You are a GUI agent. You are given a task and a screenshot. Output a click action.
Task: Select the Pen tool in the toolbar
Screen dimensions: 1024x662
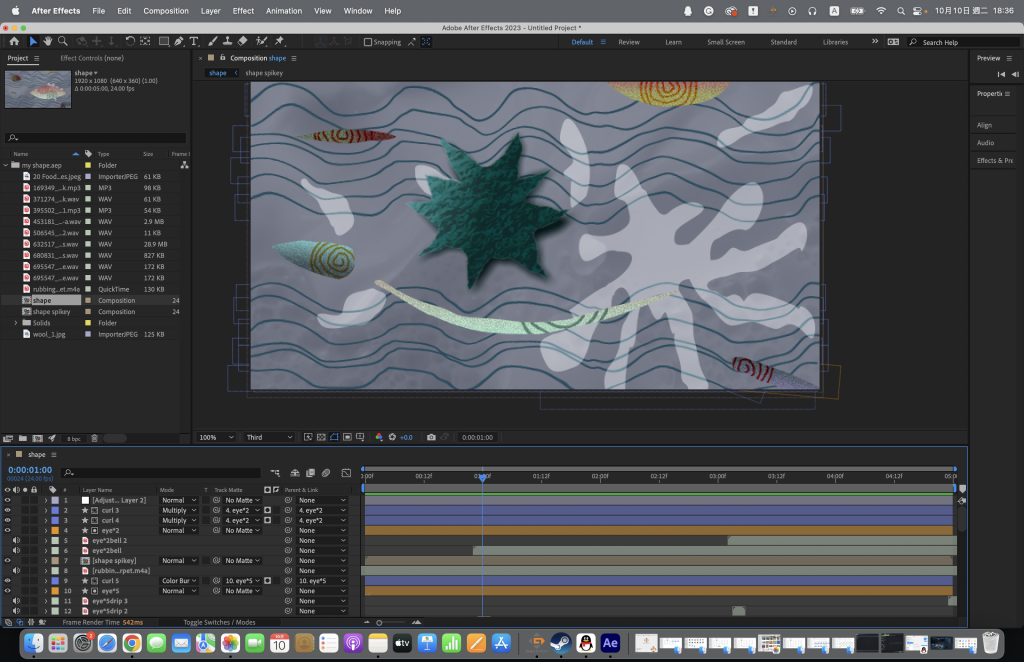[179, 42]
